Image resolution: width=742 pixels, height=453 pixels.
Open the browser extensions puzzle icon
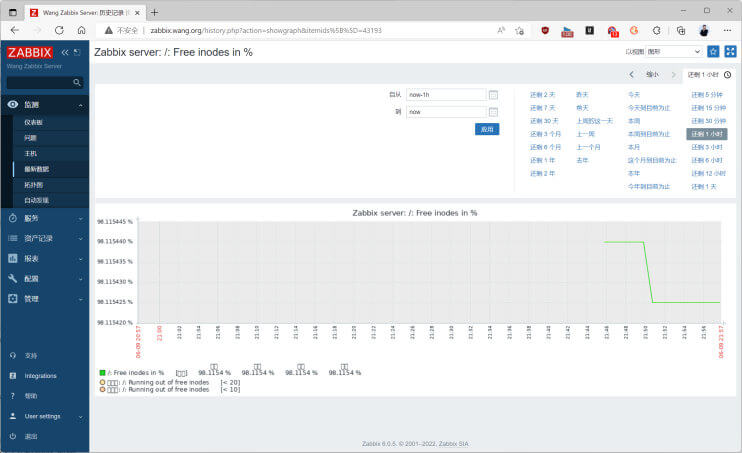(656, 30)
